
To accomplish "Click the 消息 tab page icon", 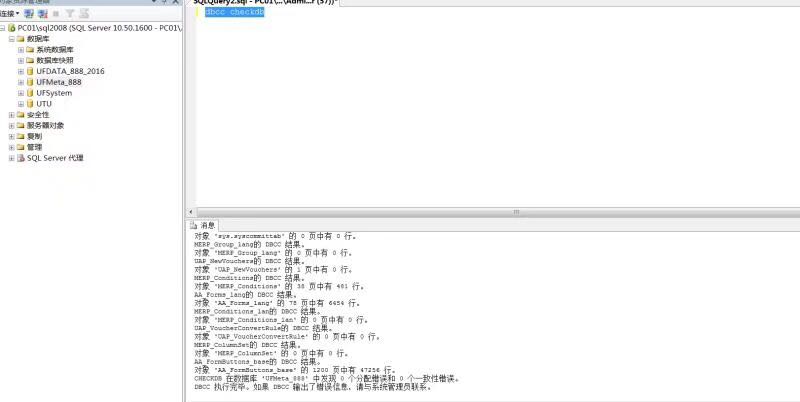I will [193, 225].
